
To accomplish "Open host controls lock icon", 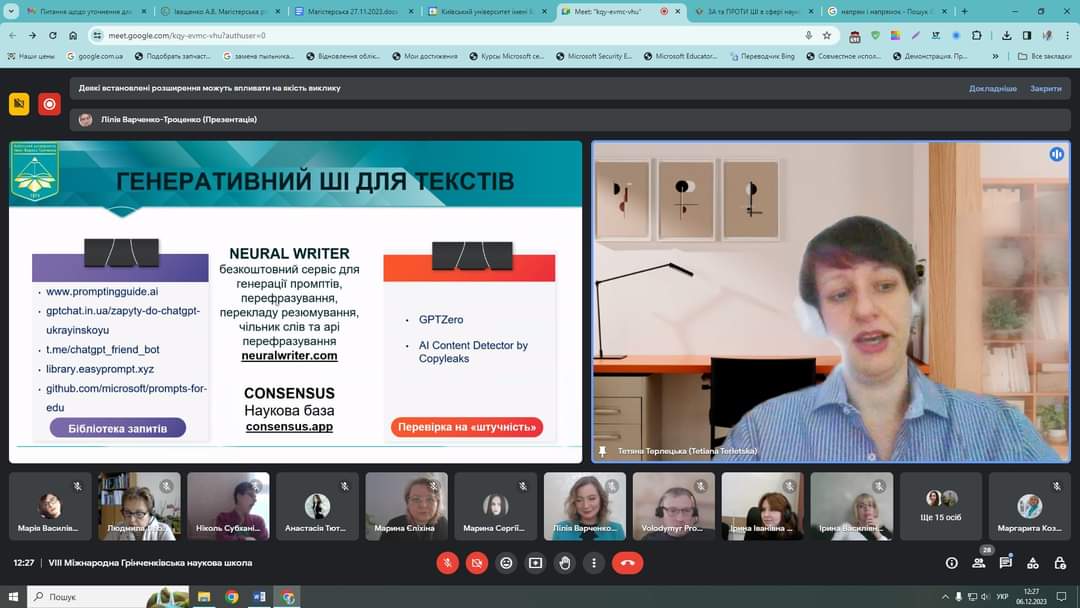I will (1060, 563).
